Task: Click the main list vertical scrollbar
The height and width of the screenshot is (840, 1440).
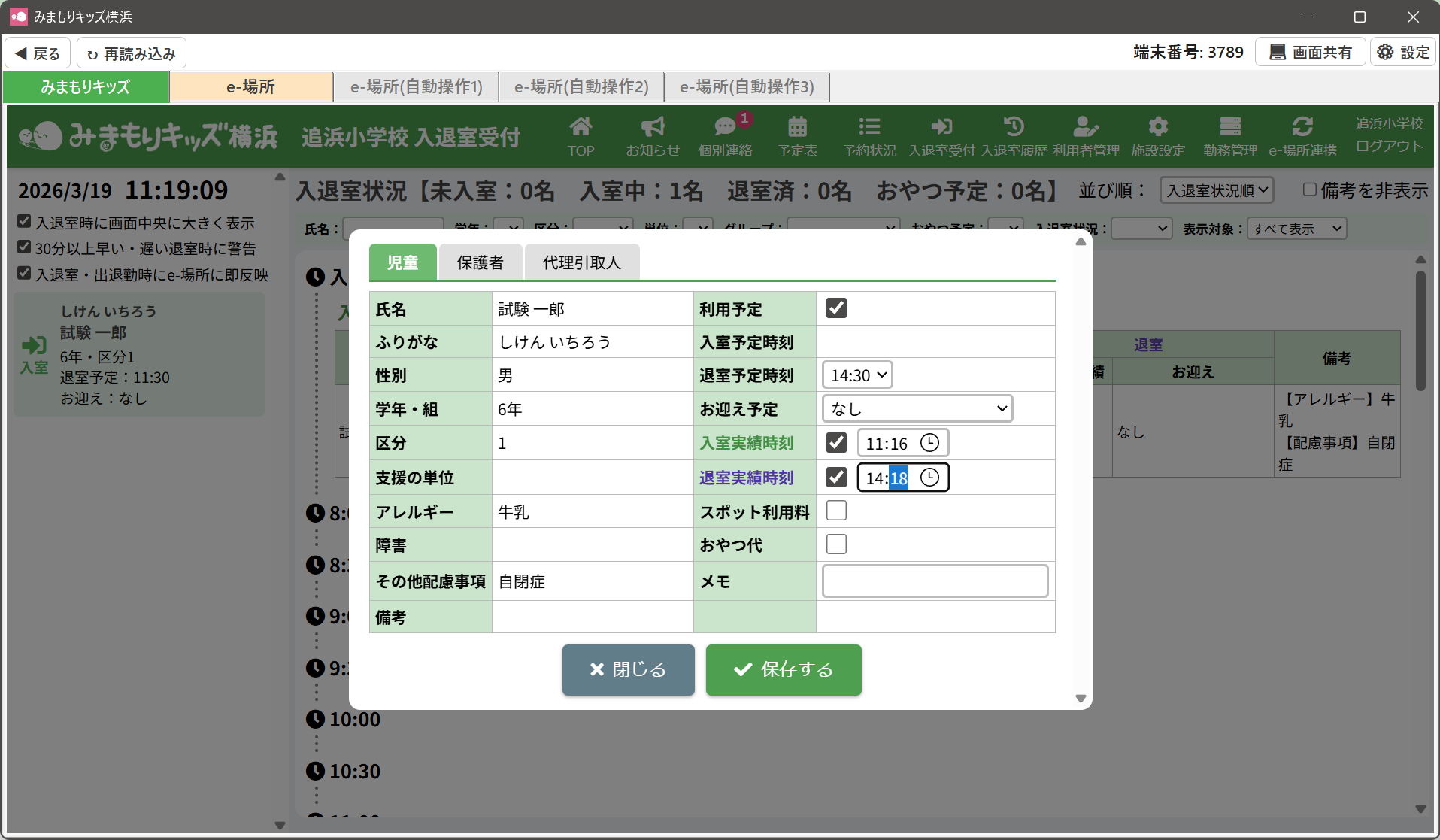Action: (1420, 331)
